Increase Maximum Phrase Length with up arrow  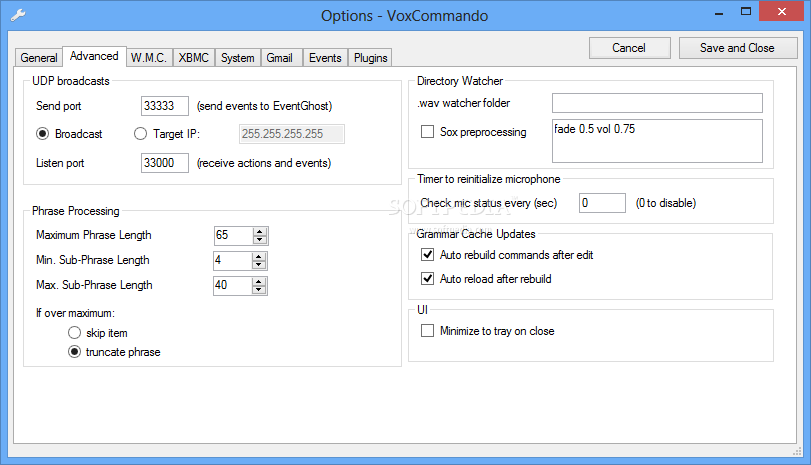coord(260,231)
